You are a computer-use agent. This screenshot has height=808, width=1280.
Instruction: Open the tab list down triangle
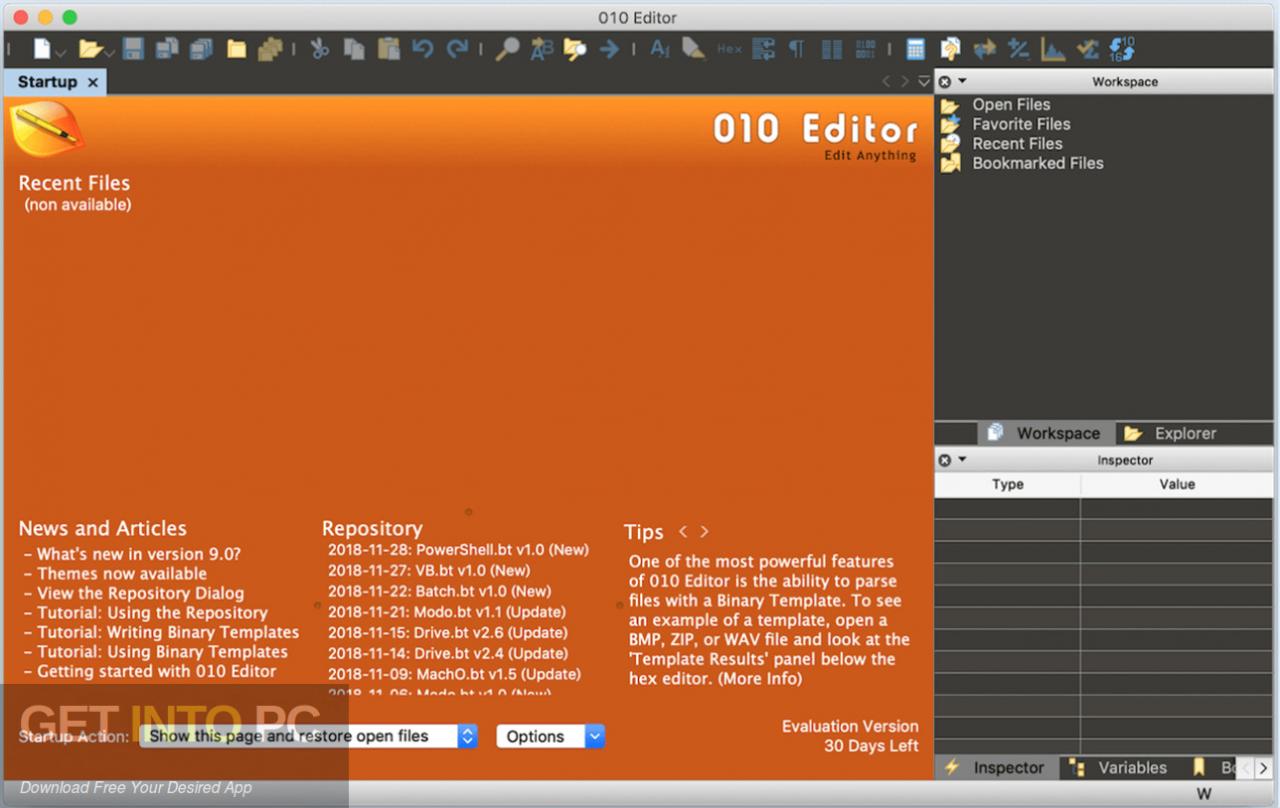[924, 82]
